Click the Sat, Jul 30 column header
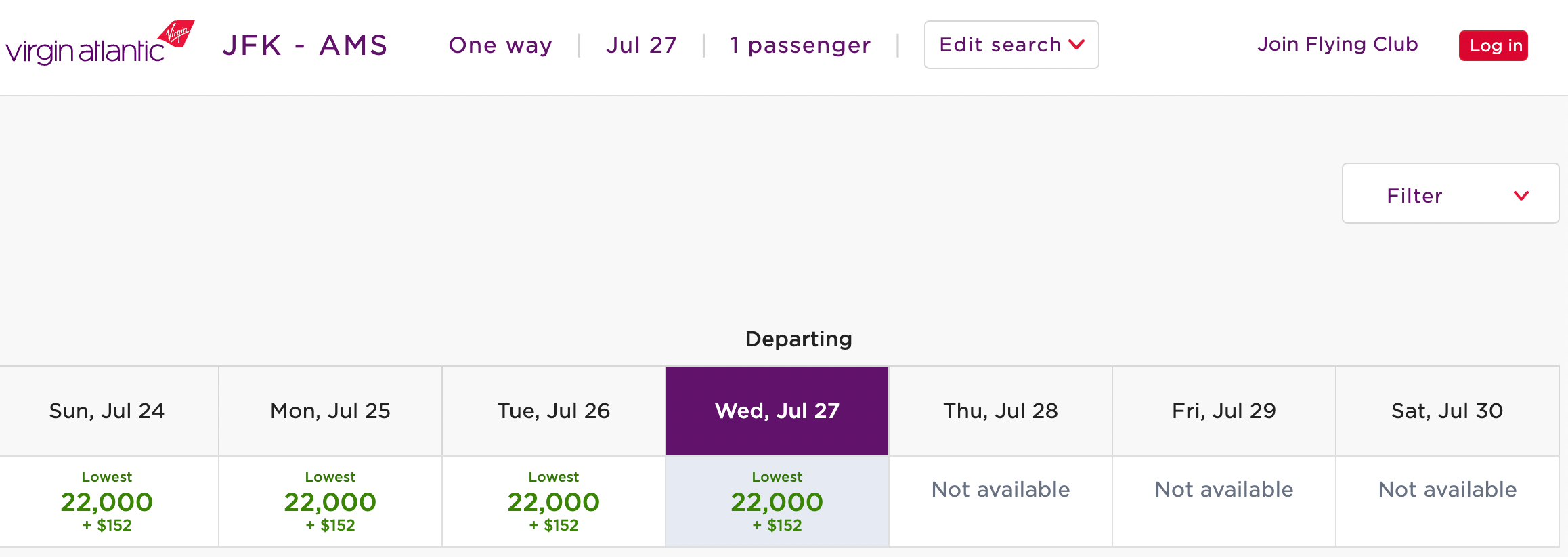1568x557 pixels. 1447,411
